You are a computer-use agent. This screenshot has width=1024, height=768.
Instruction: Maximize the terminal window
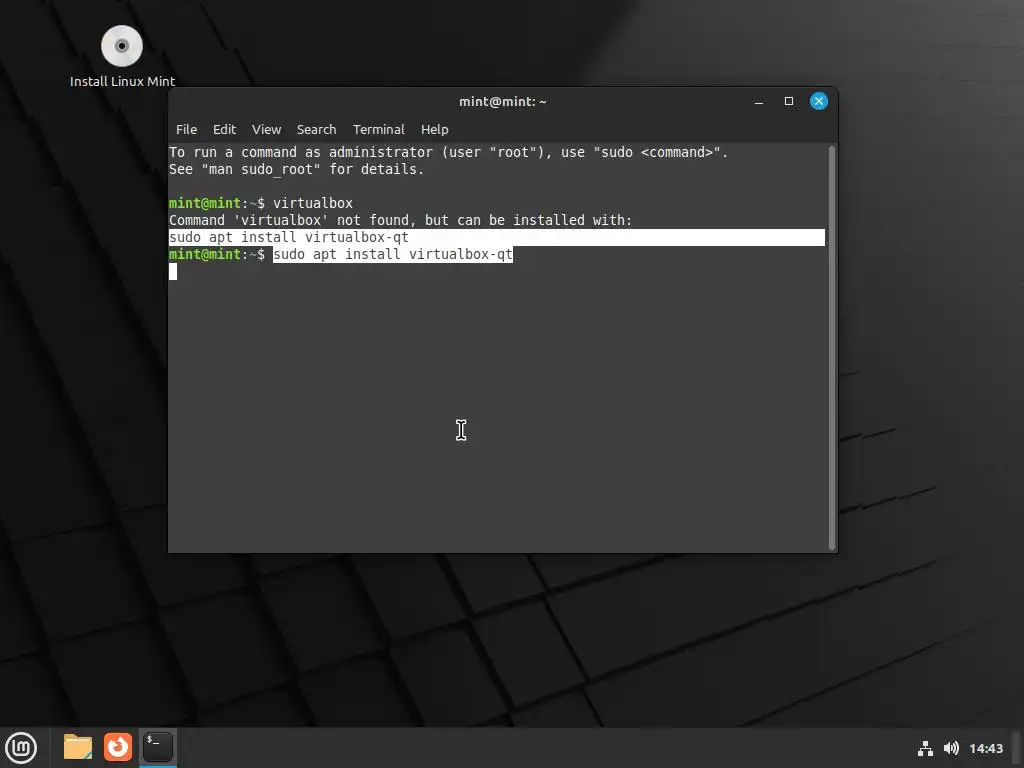click(x=789, y=101)
